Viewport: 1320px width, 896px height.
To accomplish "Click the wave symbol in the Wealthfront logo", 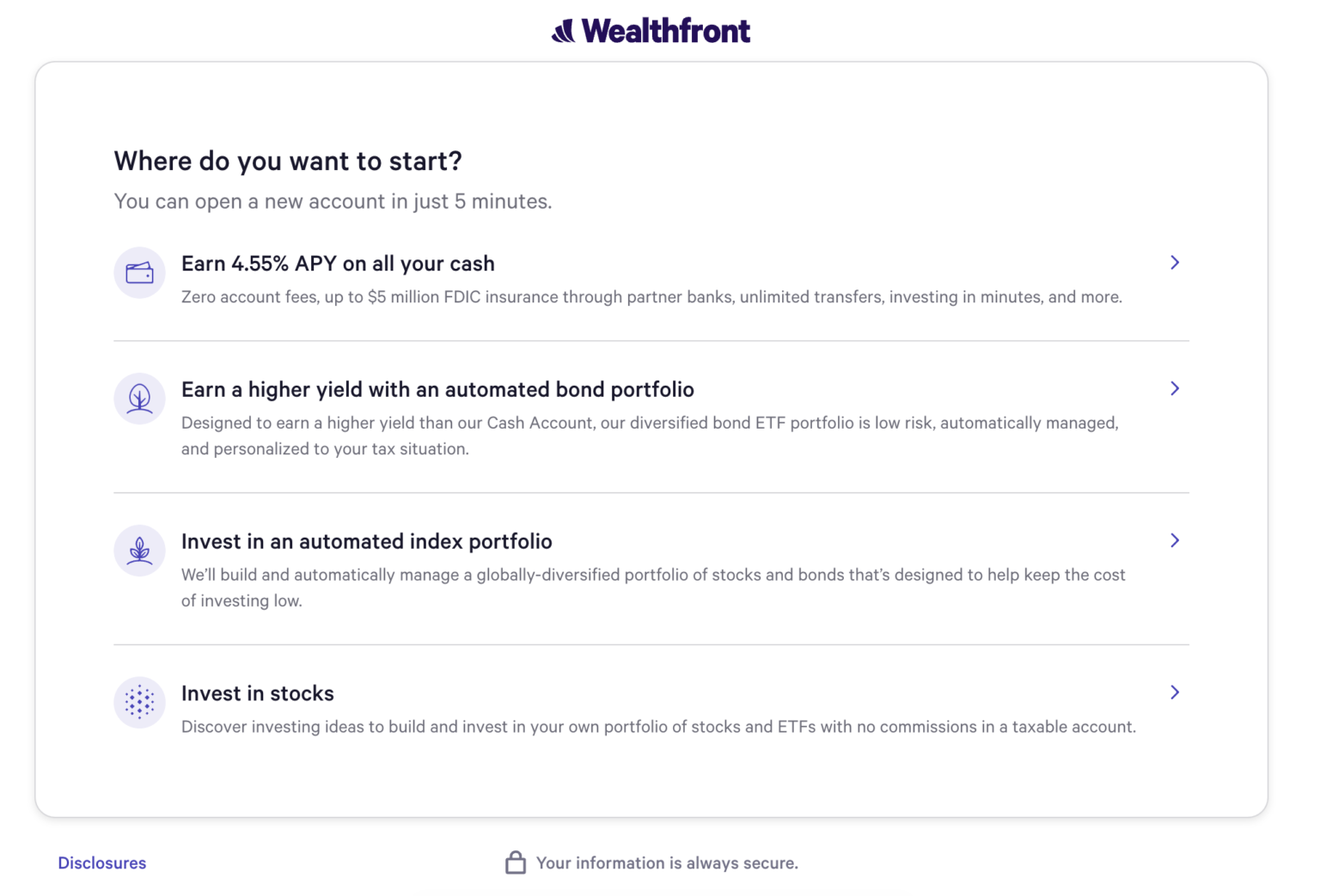I will tap(563, 30).
